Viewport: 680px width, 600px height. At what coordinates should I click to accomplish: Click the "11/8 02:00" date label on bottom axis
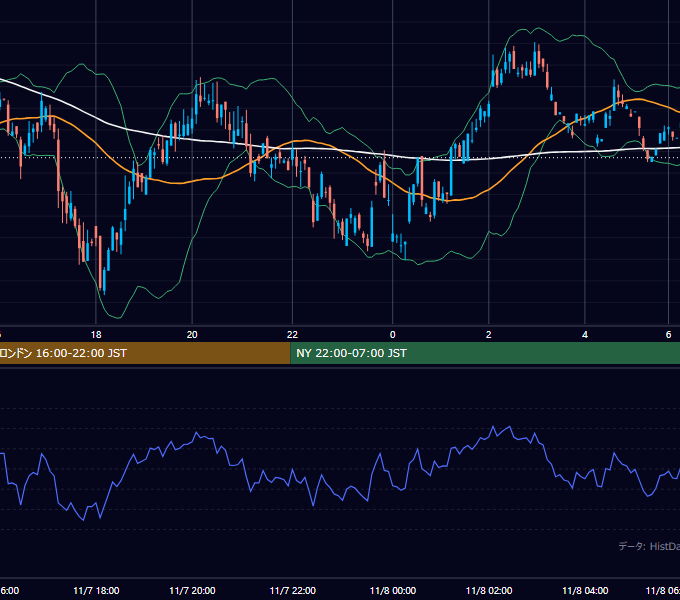point(489,590)
